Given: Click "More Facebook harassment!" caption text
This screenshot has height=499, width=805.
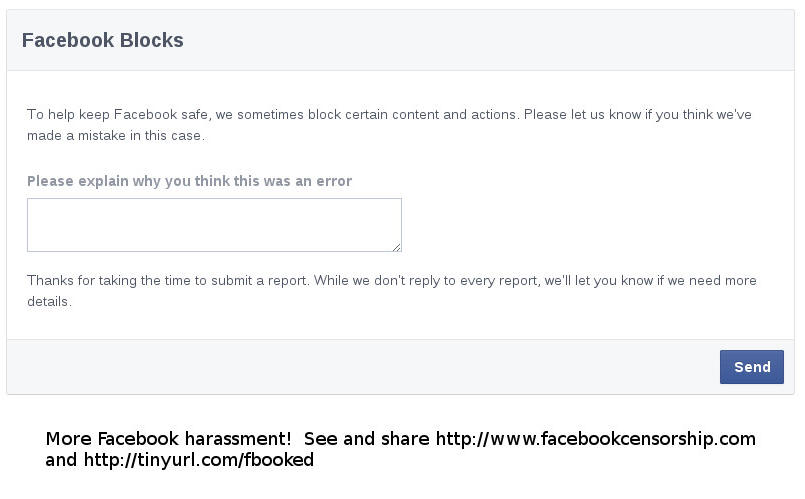Looking at the screenshot, I should point(168,439).
